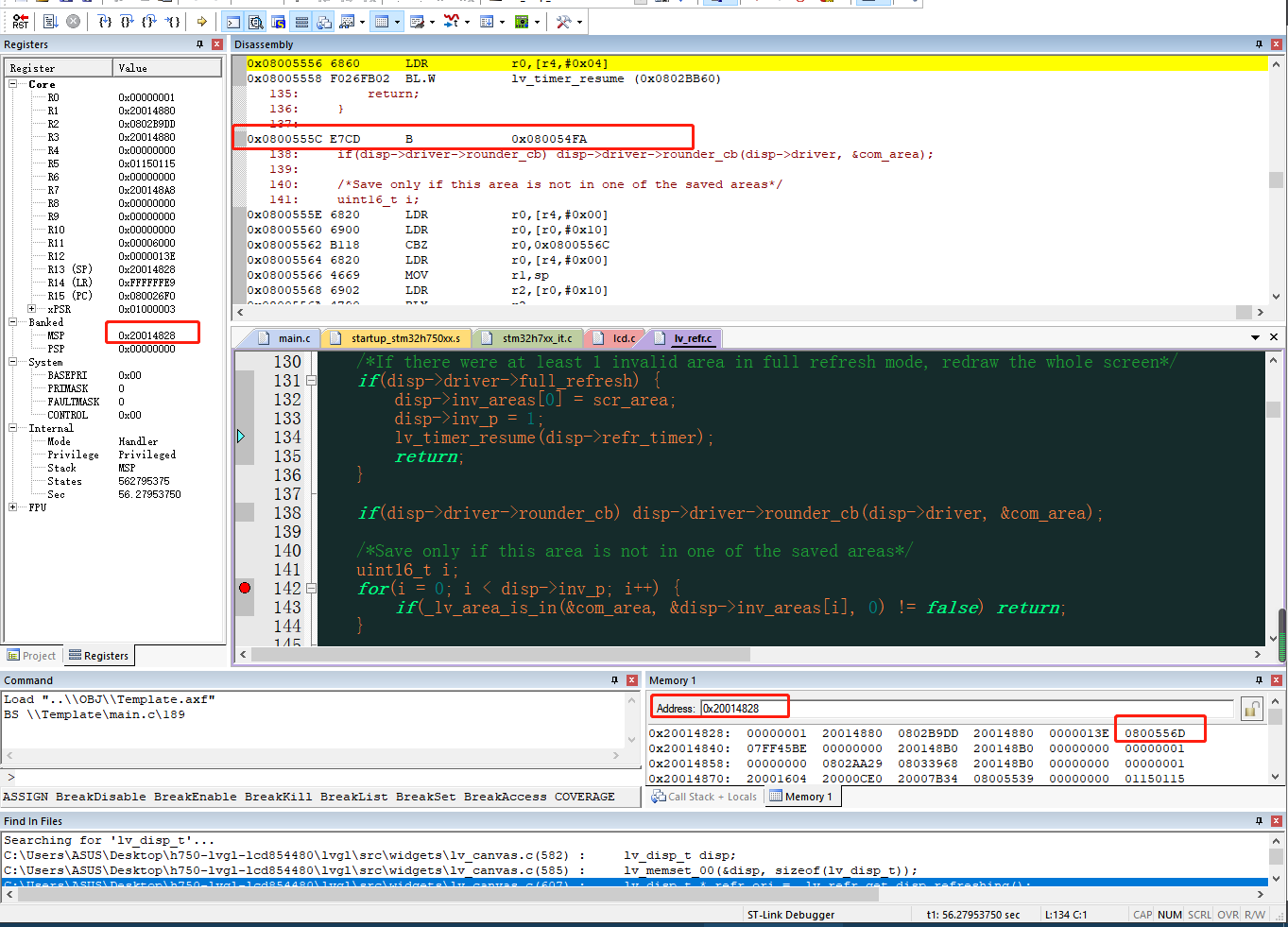Click the Step Over debug icon
Image resolution: width=1288 pixels, height=927 pixels.
point(127,21)
